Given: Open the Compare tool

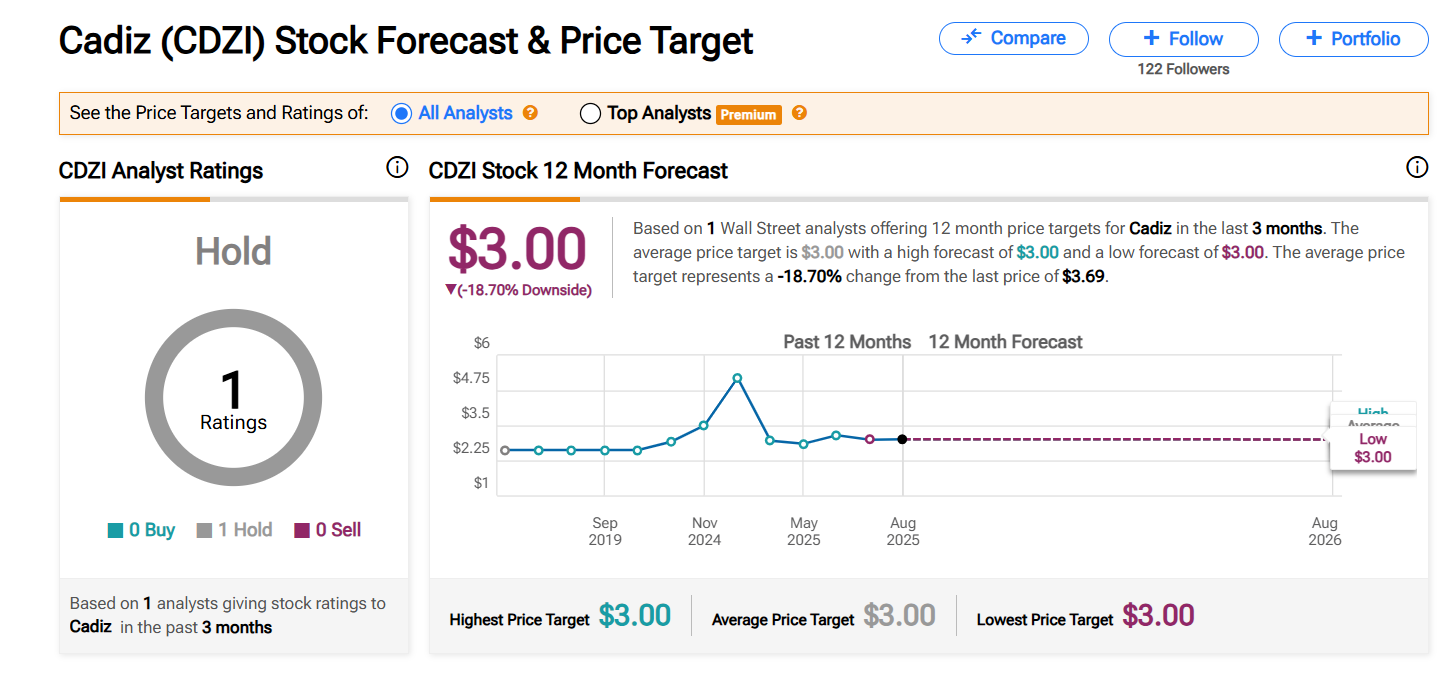Looking at the screenshot, I should (x=1013, y=38).
